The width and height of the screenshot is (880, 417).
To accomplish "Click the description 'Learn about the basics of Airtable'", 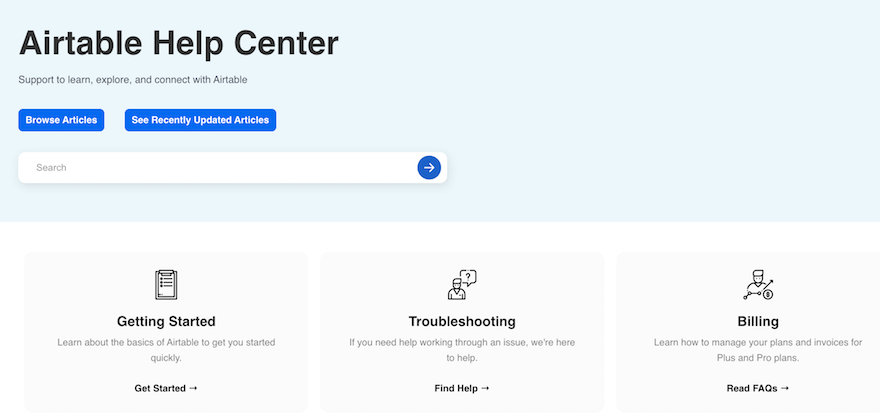I will 166,350.
